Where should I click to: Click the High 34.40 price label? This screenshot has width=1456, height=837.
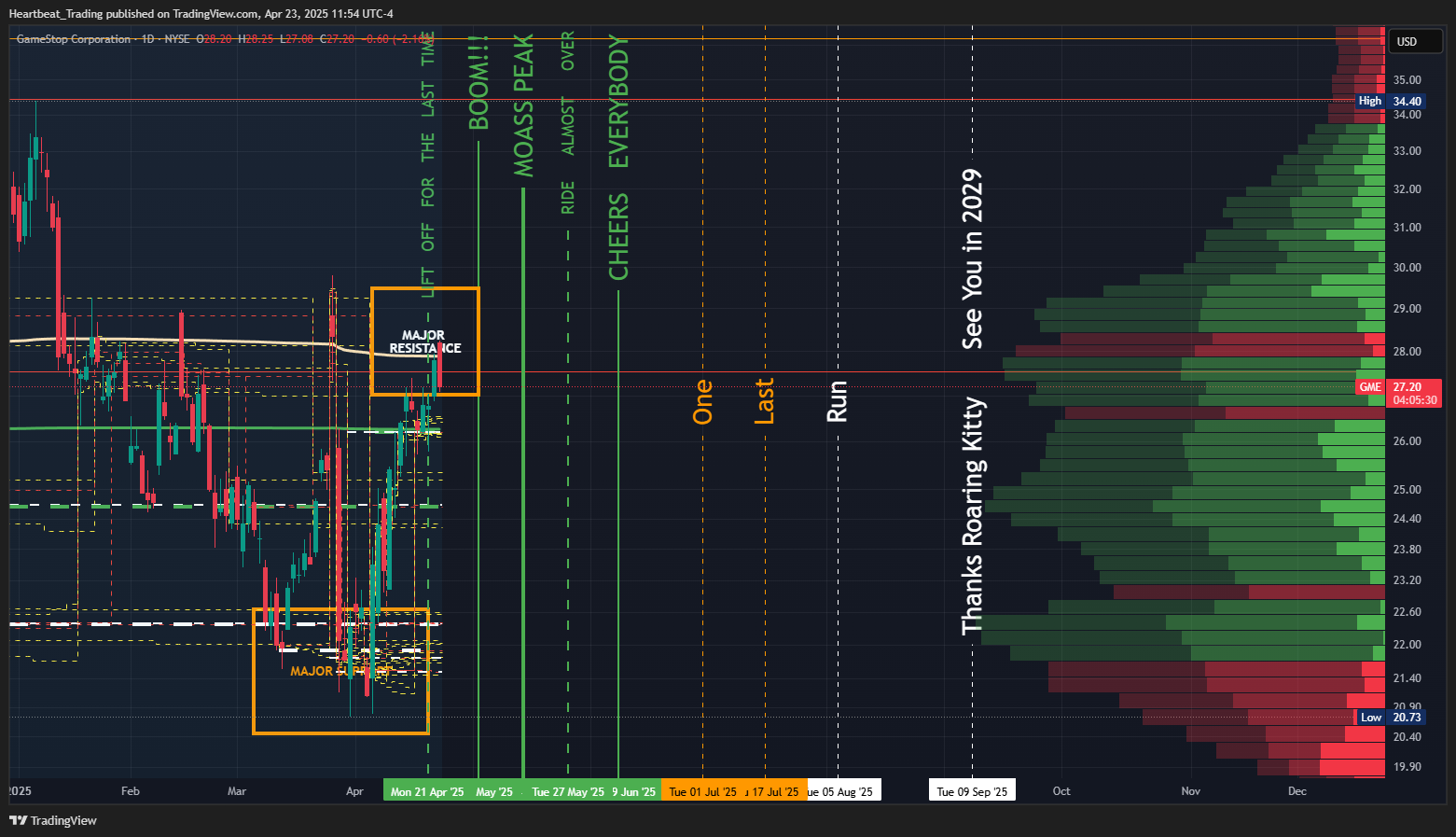pos(1390,101)
